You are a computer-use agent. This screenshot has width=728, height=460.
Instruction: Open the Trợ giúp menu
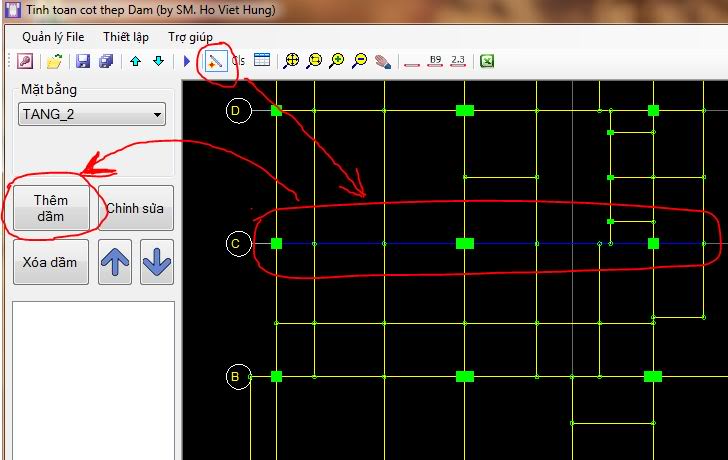pyautogui.click(x=190, y=37)
